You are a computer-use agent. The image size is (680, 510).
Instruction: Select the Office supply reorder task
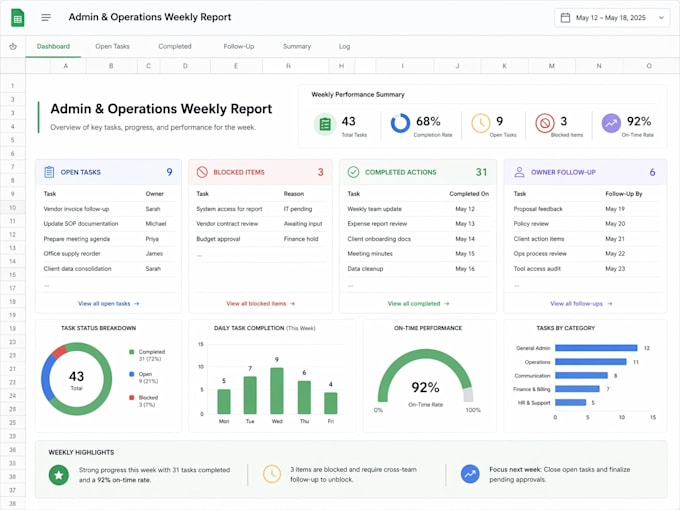click(72, 254)
